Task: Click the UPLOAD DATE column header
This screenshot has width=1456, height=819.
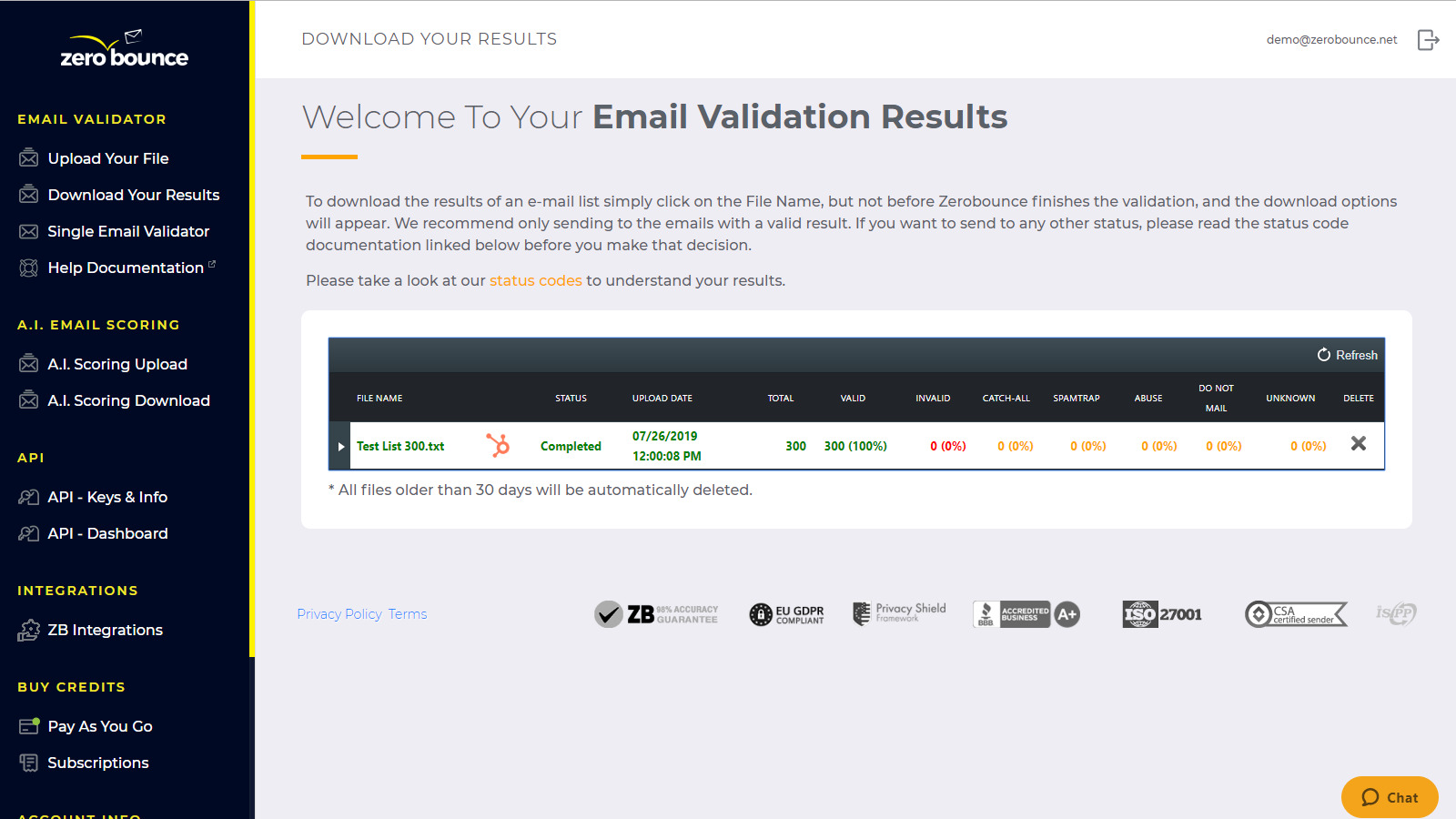Action: [x=662, y=399]
